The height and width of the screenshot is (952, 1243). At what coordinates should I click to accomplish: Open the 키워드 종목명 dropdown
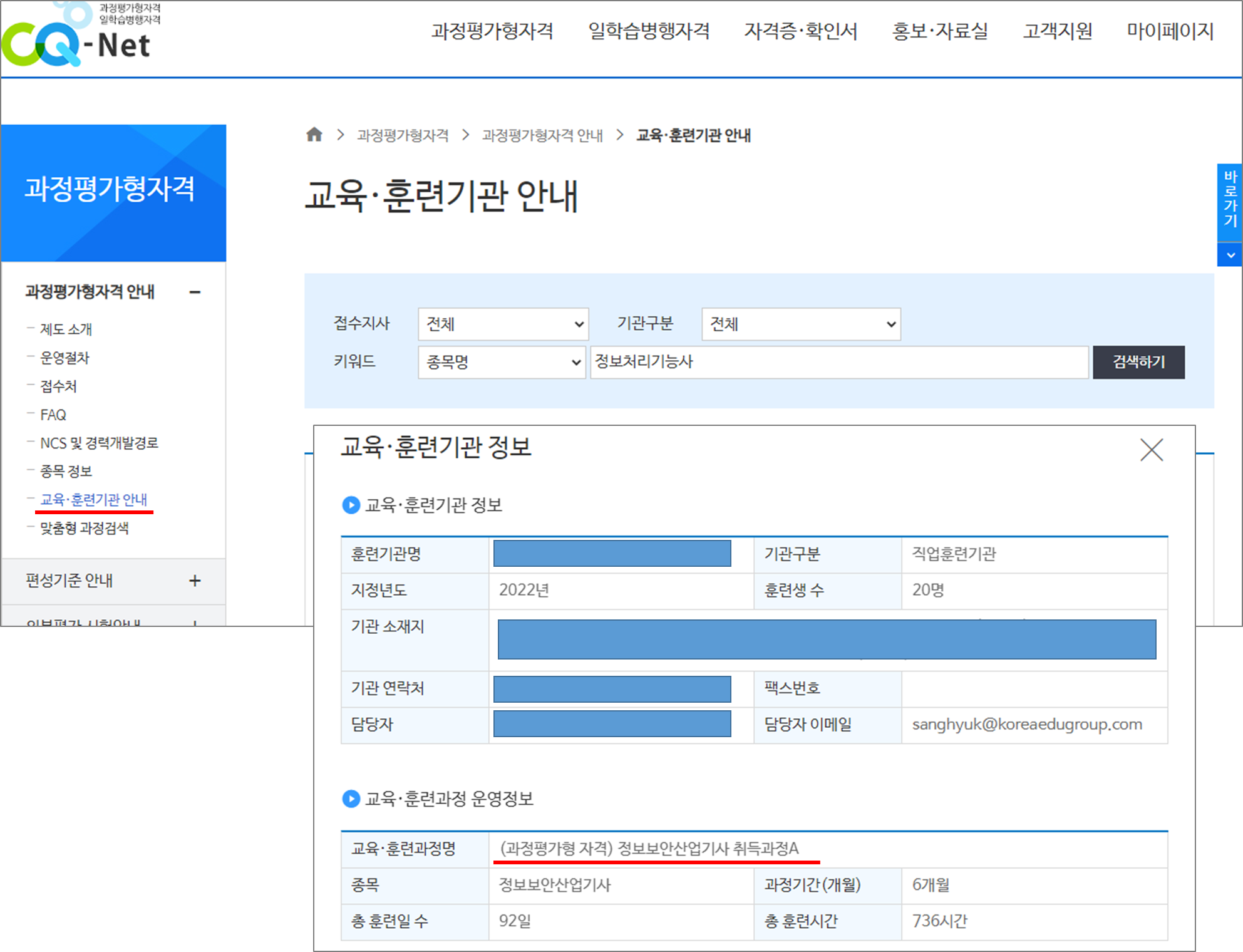click(x=502, y=362)
